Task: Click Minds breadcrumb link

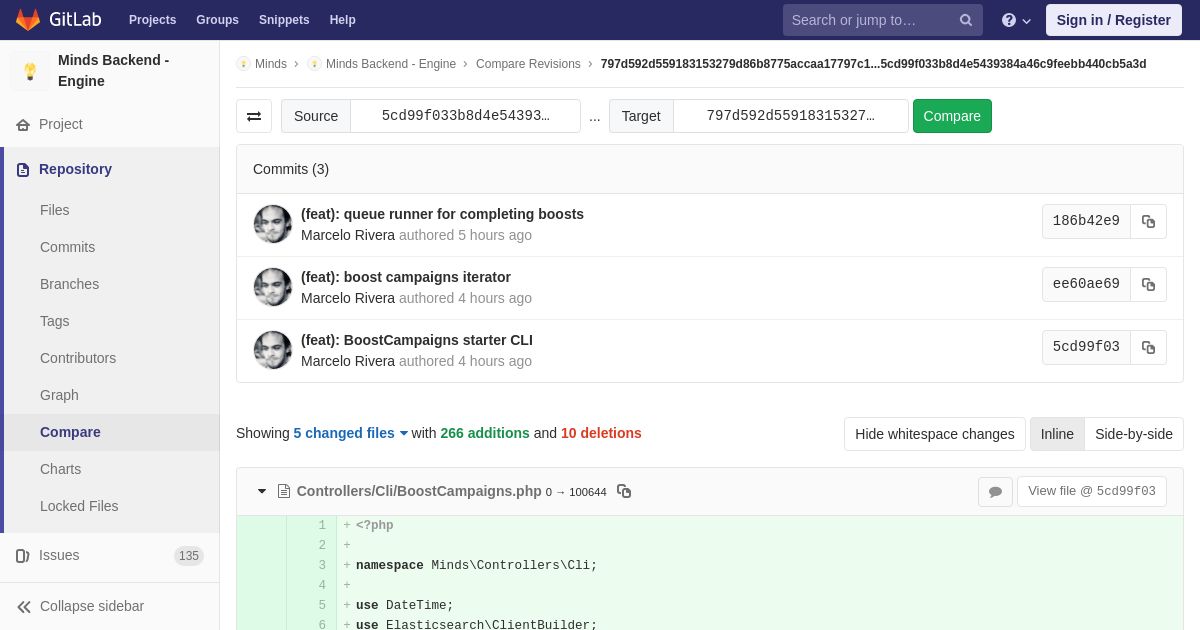Action: (271, 64)
